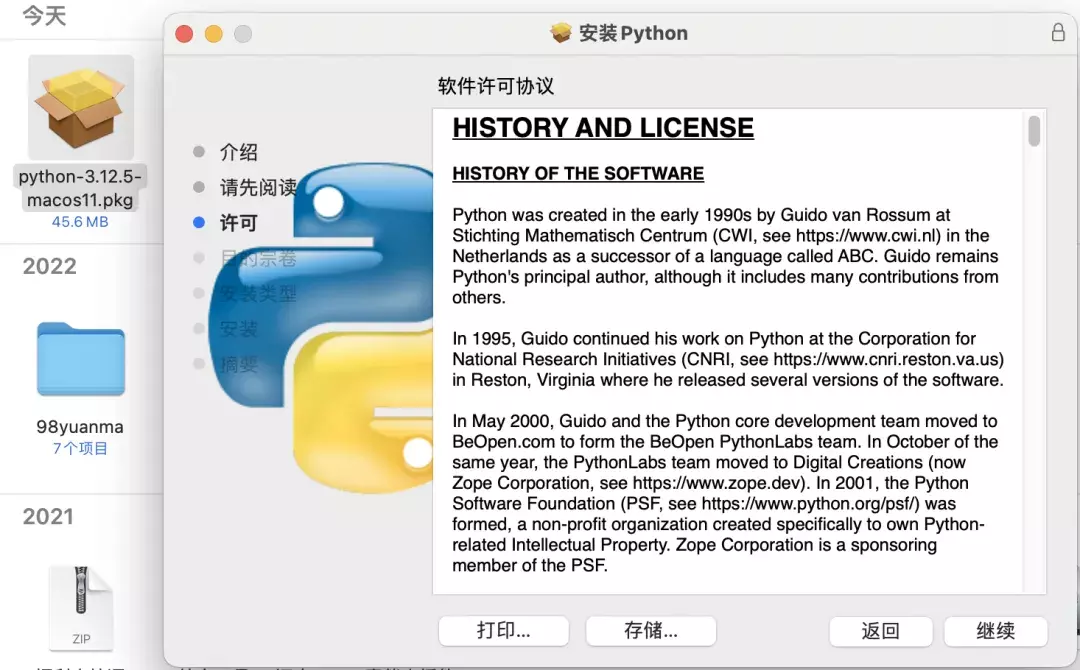Click the 98yuanma folder name
This screenshot has width=1080, height=670.
[x=80, y=427]
